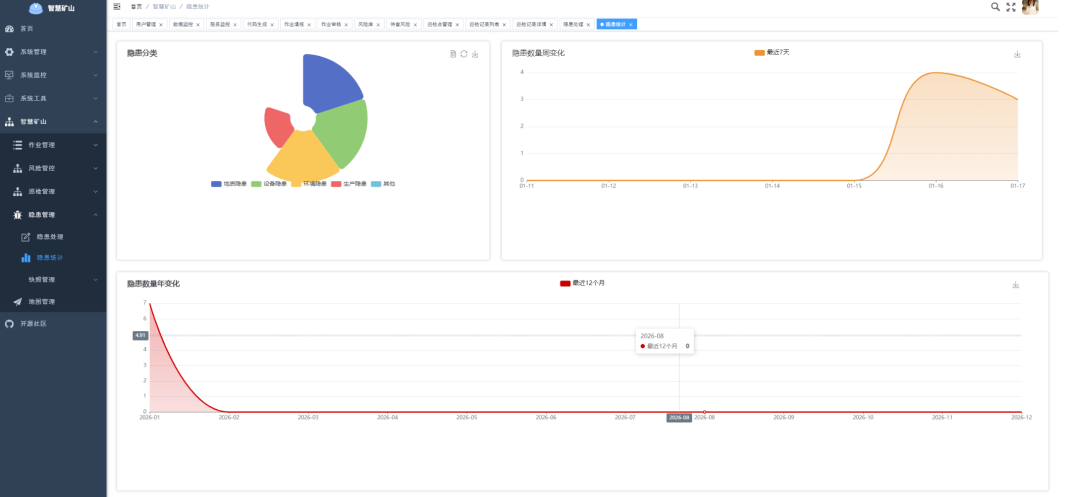This screenshot has height=497, width=1080.
Task: Click green 设备隐患 slice in pie chart
Action: (x=346, y=132)
